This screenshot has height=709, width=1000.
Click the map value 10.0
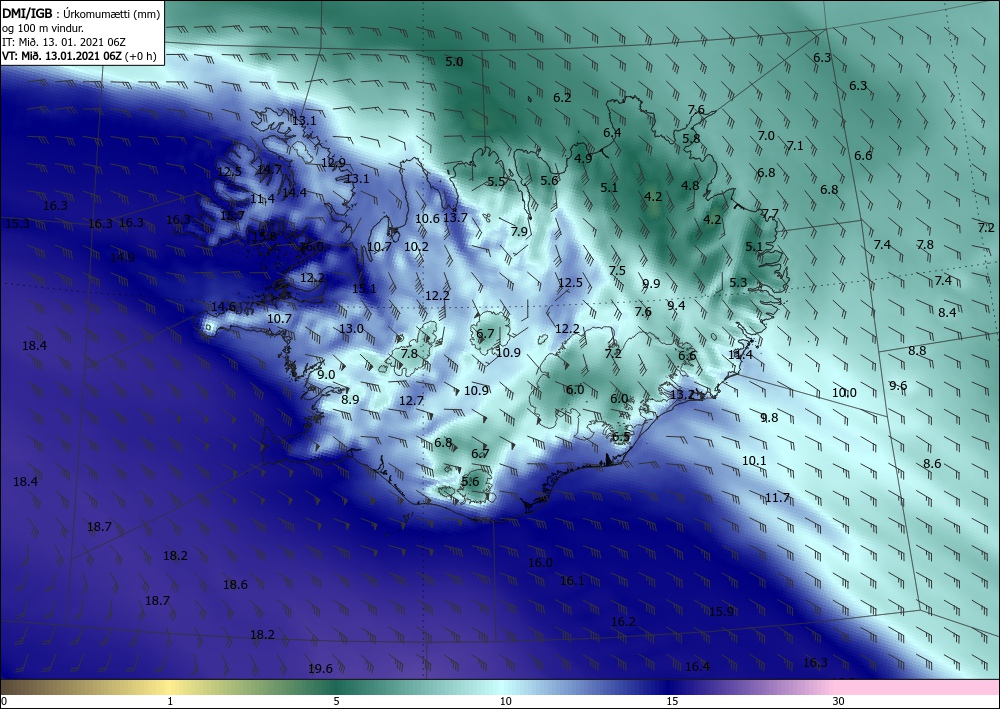click(844, 393)
